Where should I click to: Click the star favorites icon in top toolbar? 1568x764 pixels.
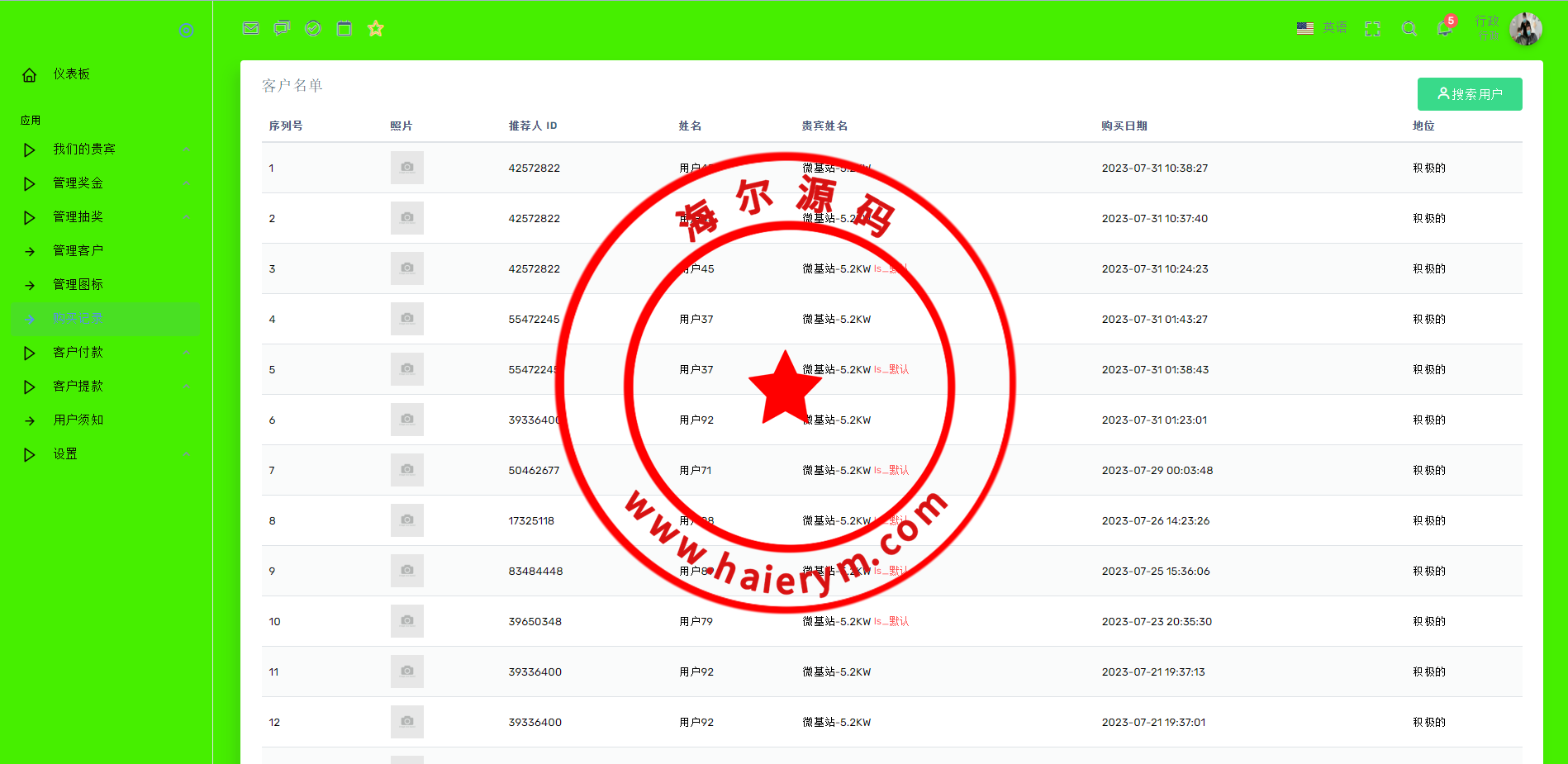(376, 28)
